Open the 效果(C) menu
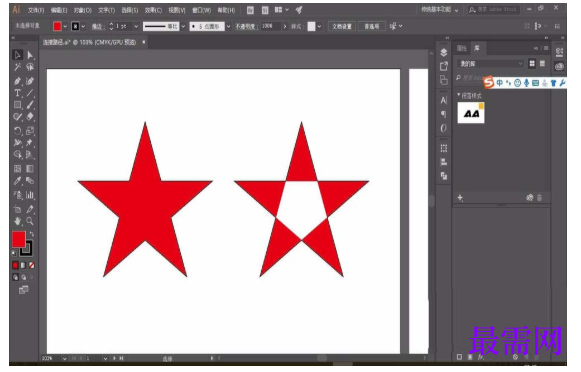This screenshot has height=372, width=581. [x=153, y=10]
